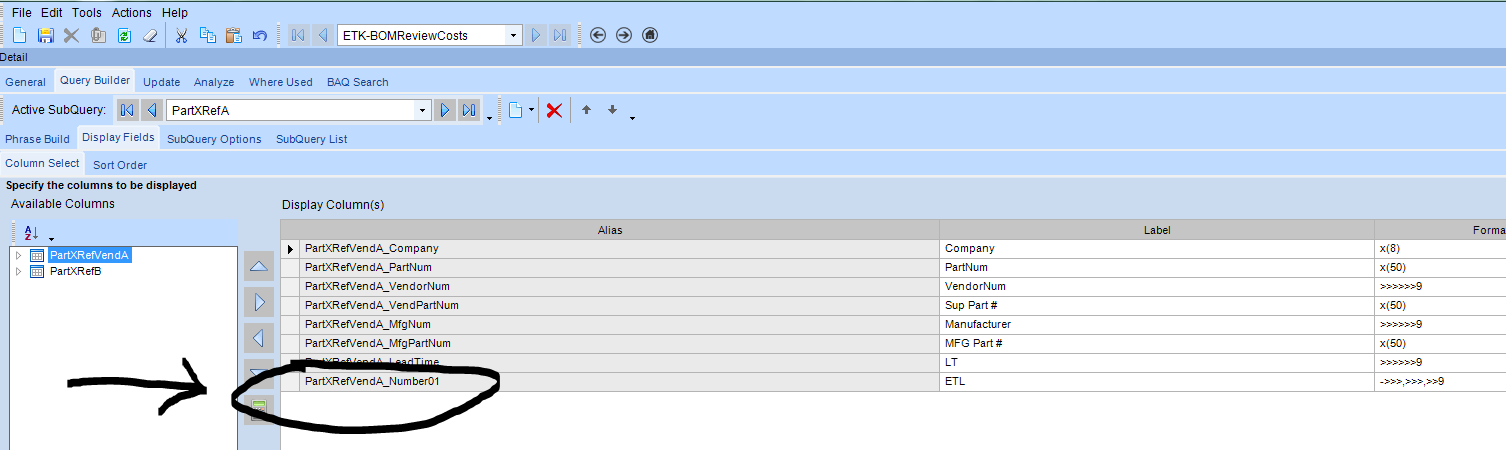Click the Alias column header
Screen dimensions: 1506x450
[x=611, y=230]
